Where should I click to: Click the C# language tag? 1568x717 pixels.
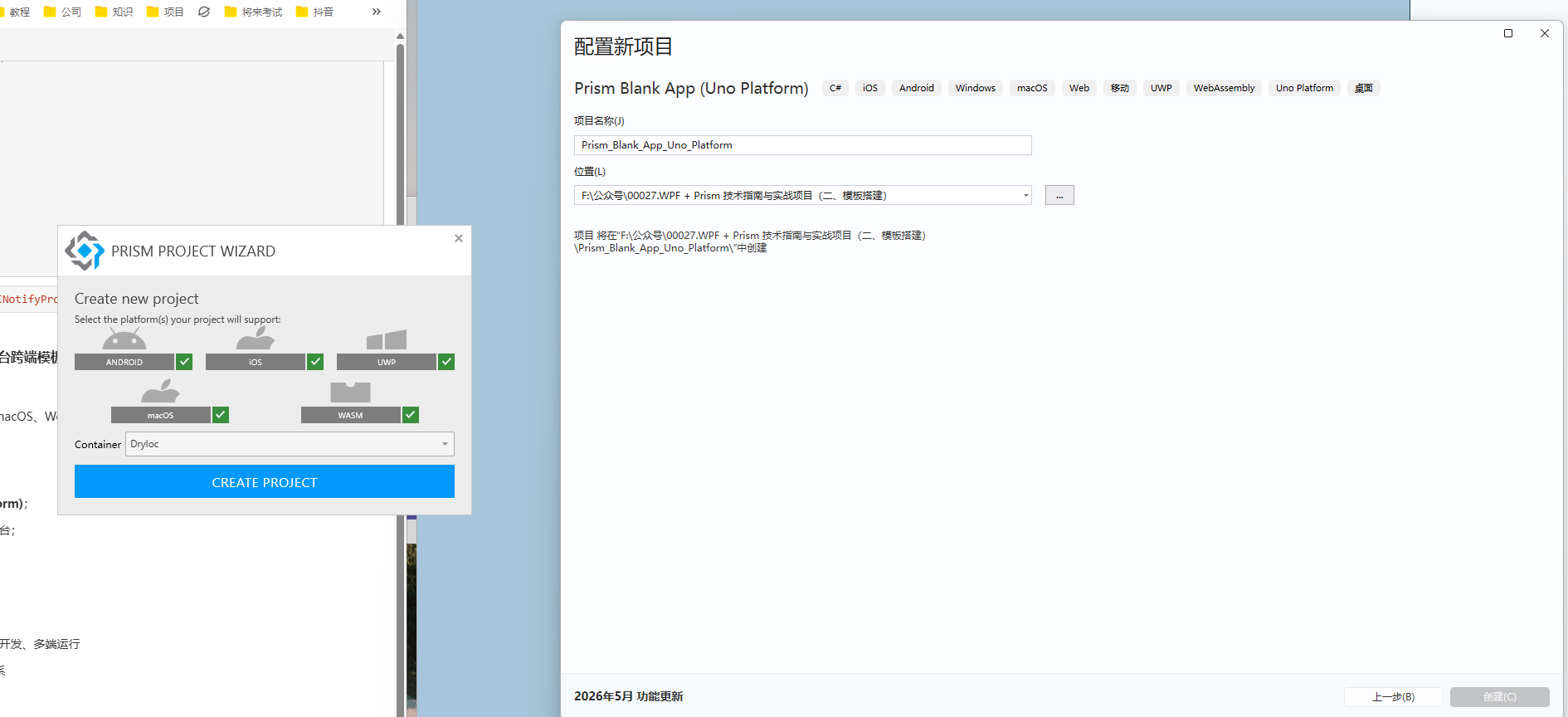tap(835, 88)
